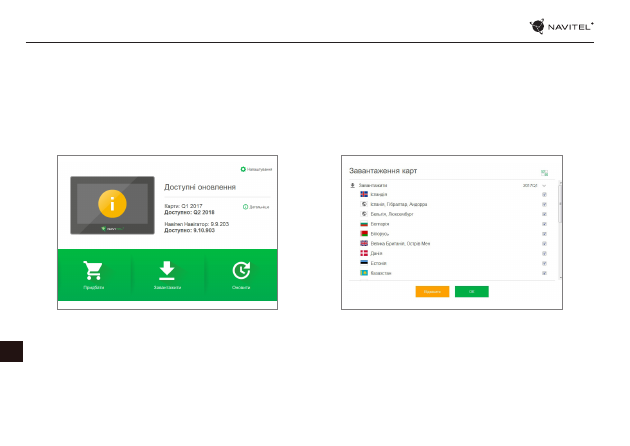This screenshot has height=446, width=630.
Task: Click the 'Казахстан' row label
Action: point(380,273)
